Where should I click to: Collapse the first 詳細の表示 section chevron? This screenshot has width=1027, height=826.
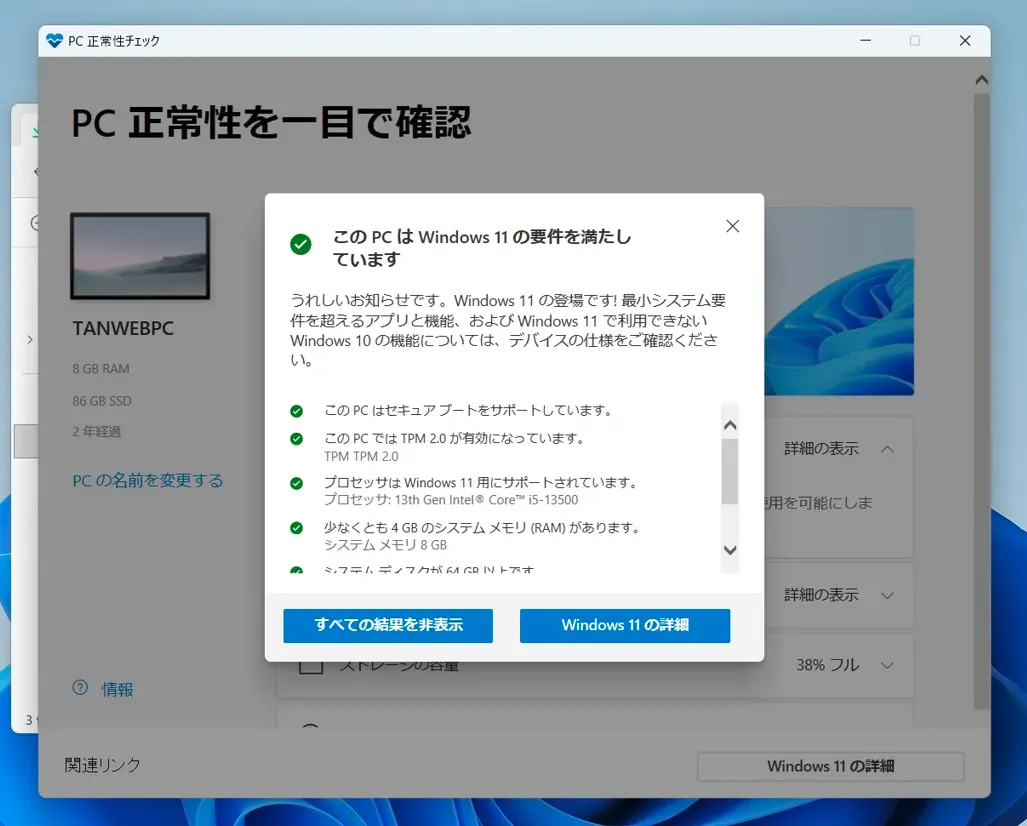tap(887, 449)
